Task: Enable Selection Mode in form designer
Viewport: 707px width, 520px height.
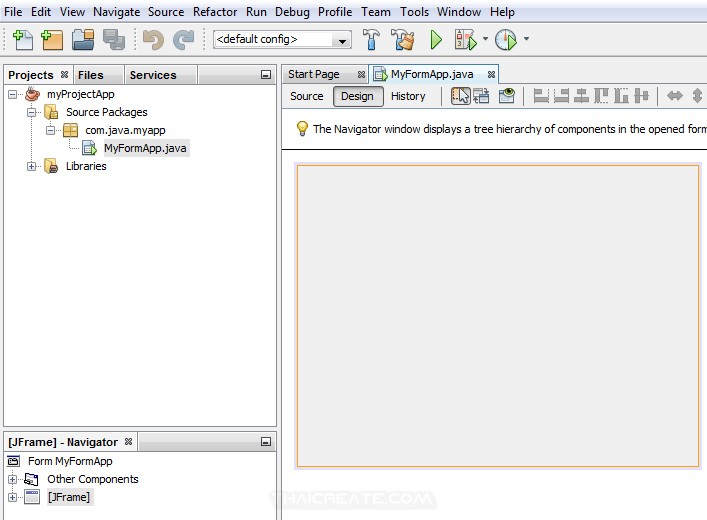Action: [460, 96]
